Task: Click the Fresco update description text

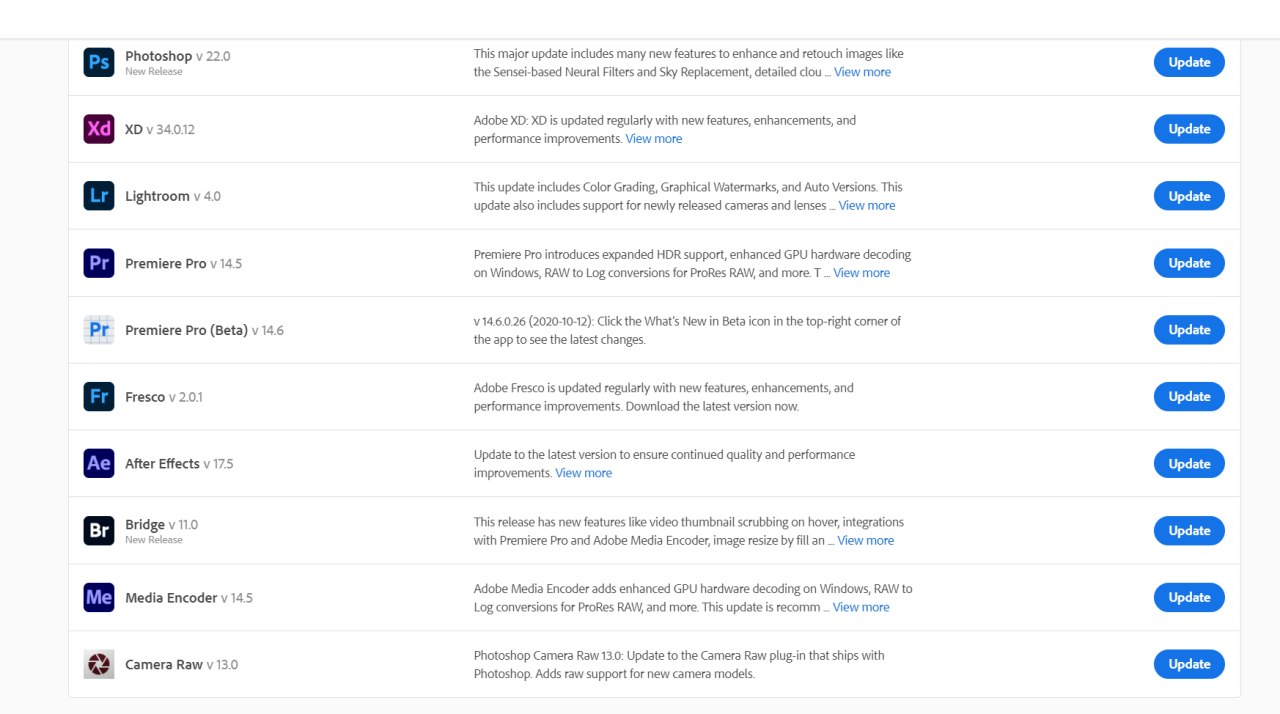Action: pos(664,397)
